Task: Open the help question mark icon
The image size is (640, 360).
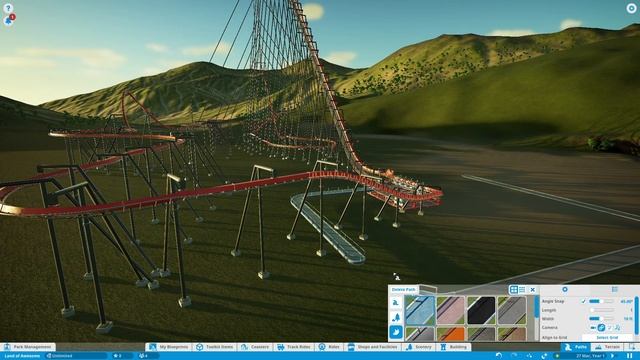Action: click(8, 8)
